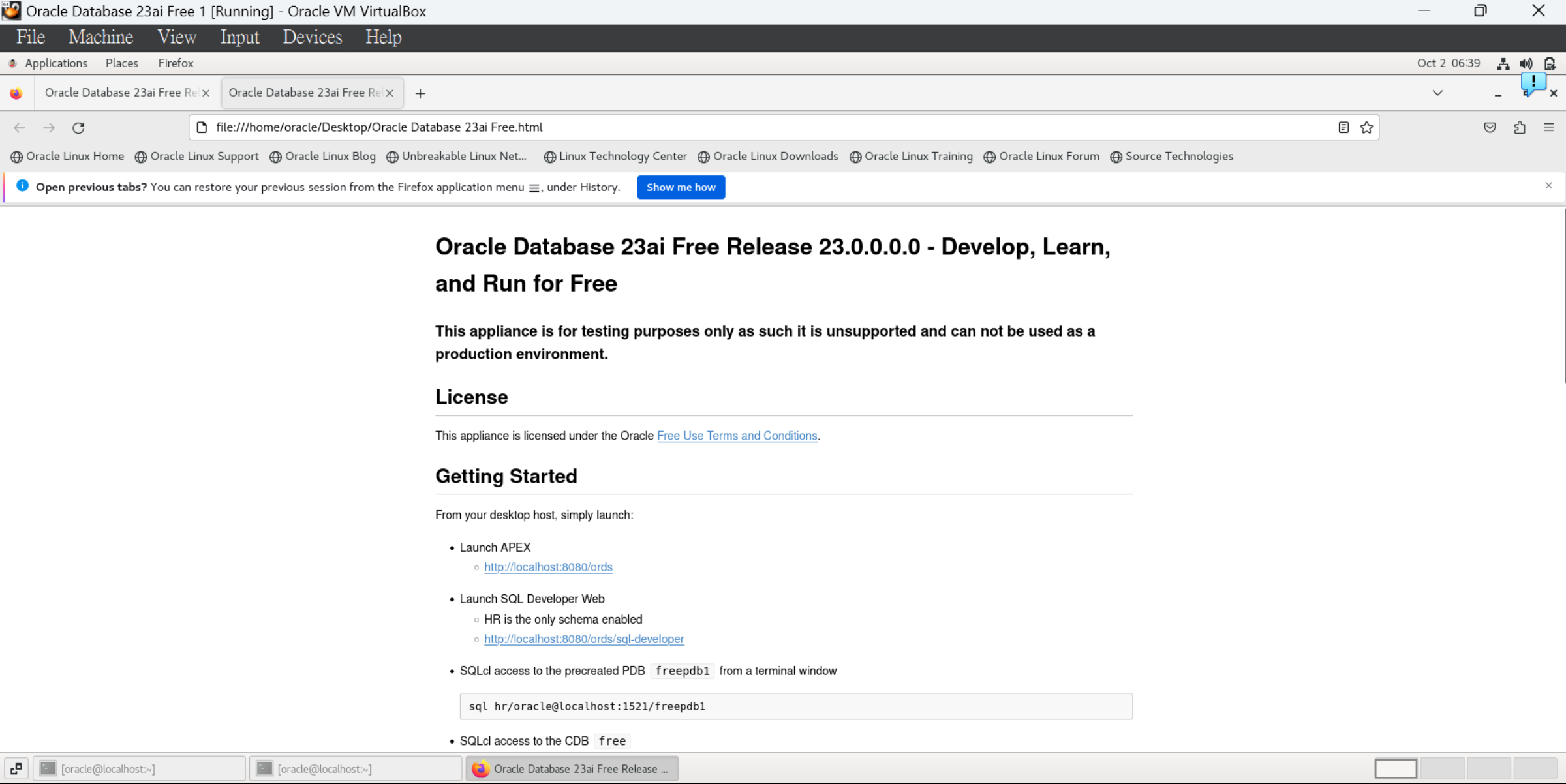This screenshot has width=1566, height=784.
Task: Dismiss the Open previous tabs notification
Action: (1548, 186)
